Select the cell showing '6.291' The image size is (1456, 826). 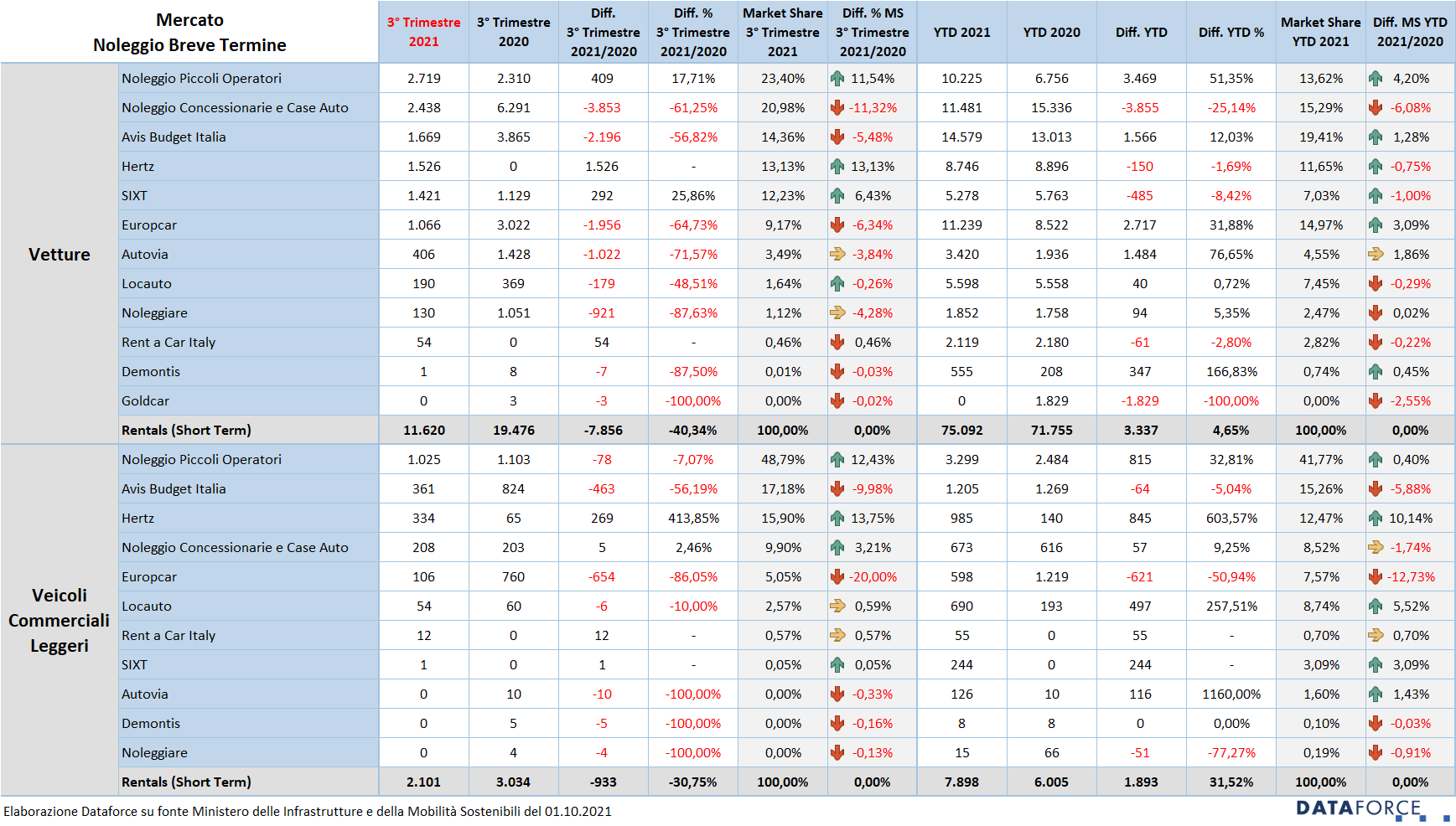[x=513, y=108]
